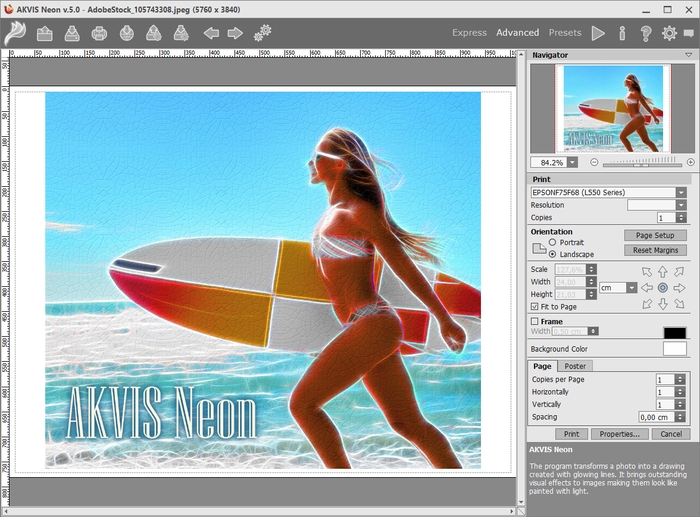This screenshot has width=700, height=517.
Task: Undo with the left arrow toolbar icon
Action: [x=211, y=33]
